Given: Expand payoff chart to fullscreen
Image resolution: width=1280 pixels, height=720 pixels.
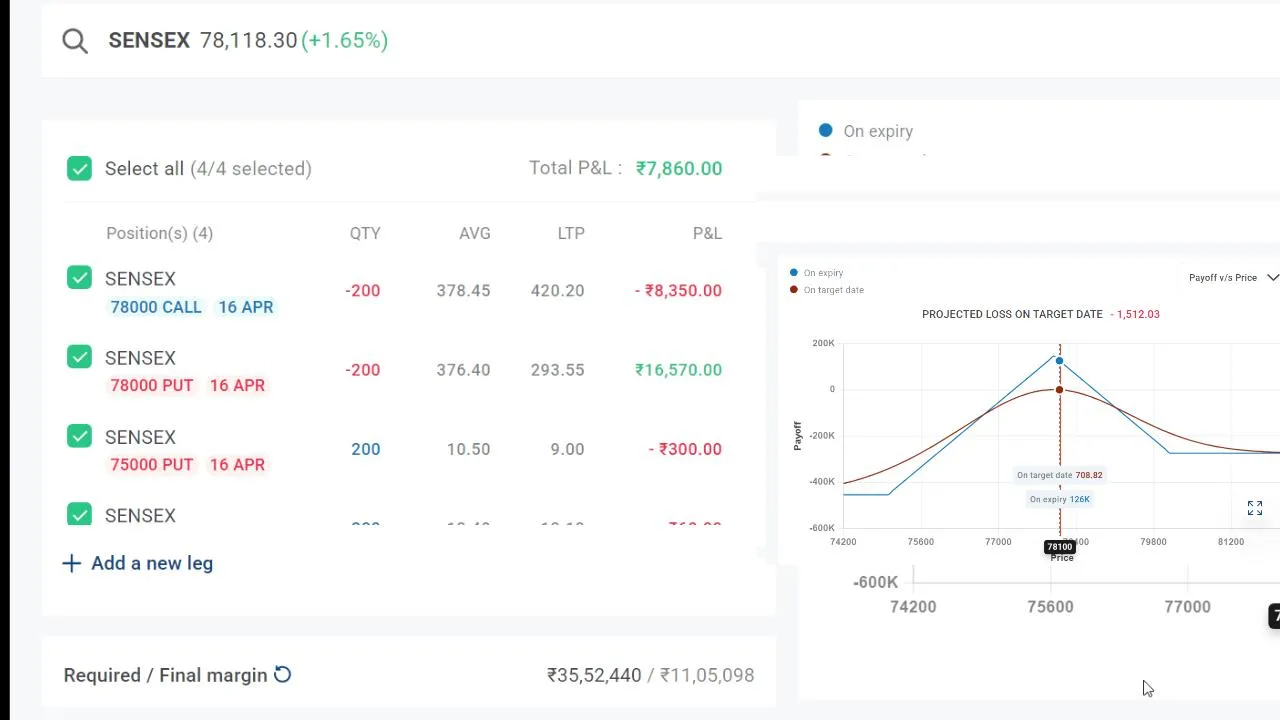Looking at the screenshot, I should [x=1255, y=509].
